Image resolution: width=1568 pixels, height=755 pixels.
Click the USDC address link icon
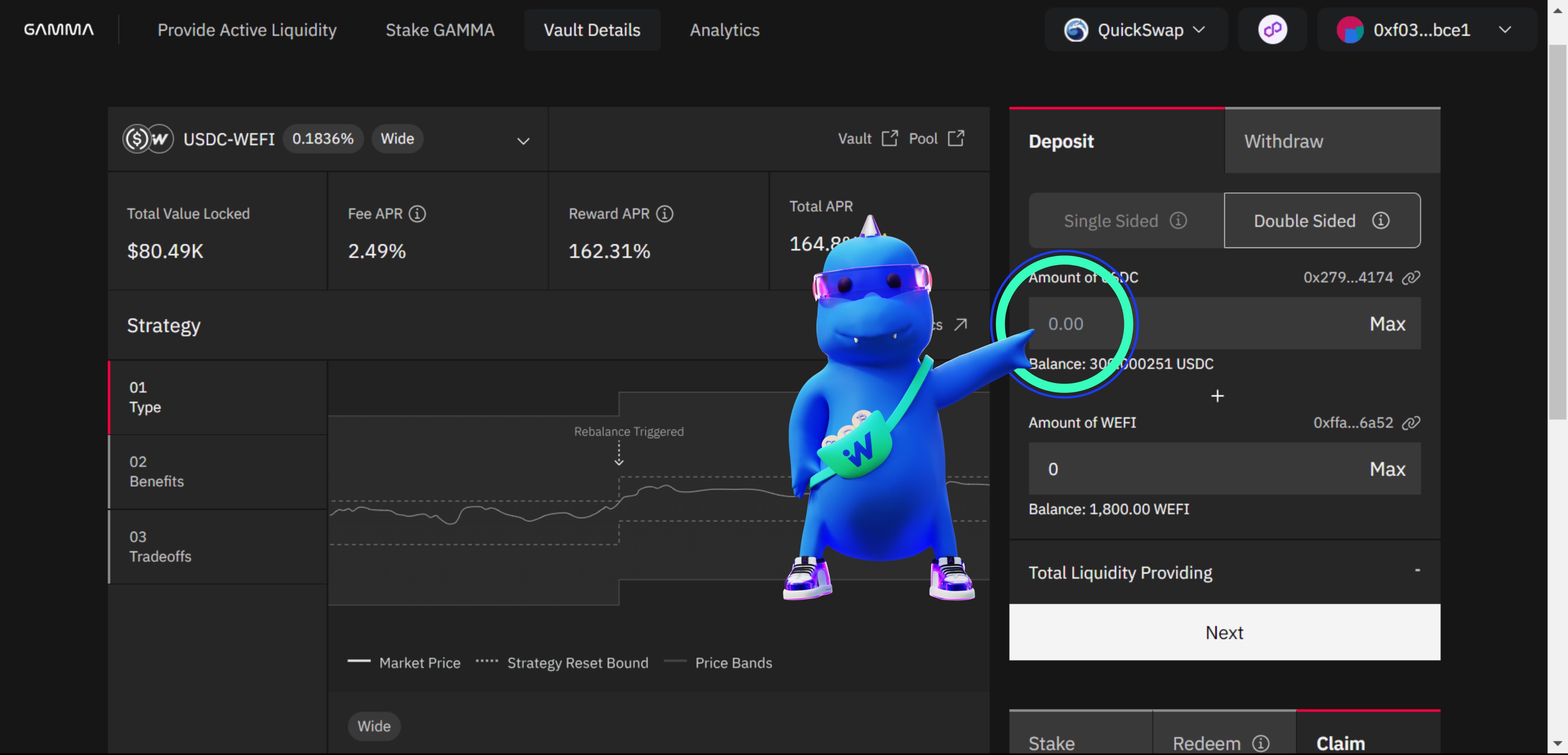point(1411,277)
